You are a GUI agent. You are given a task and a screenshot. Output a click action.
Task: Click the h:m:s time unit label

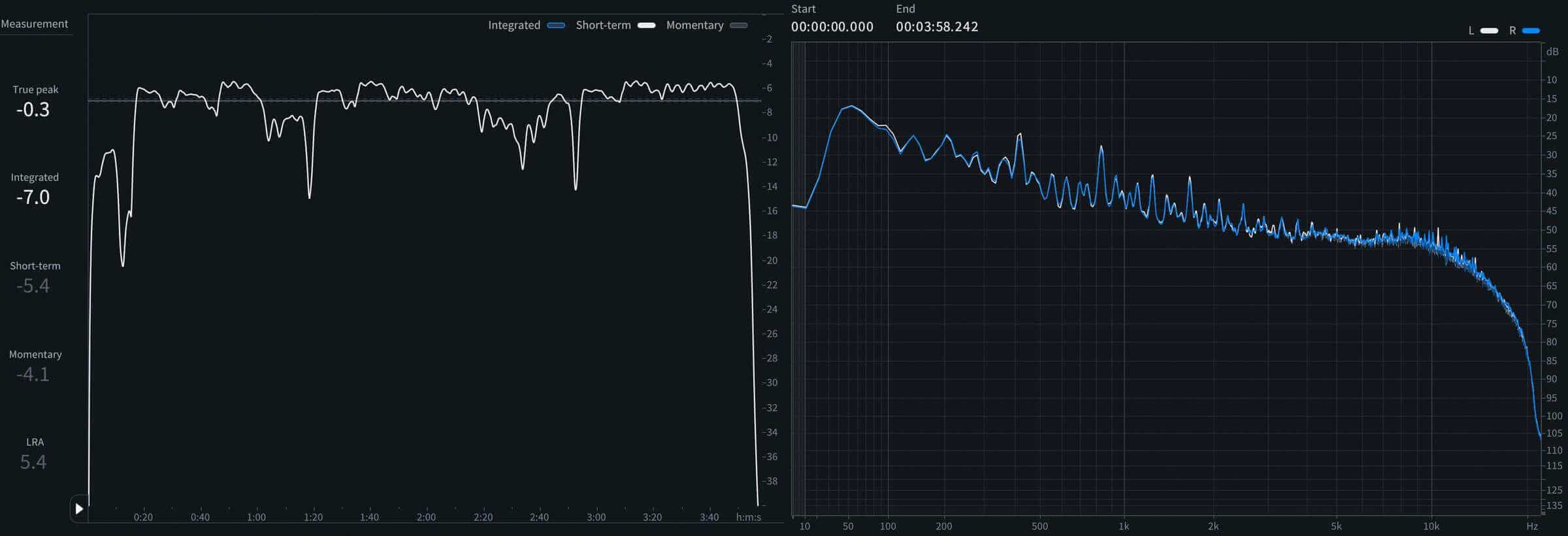click(x=749, y=517)
